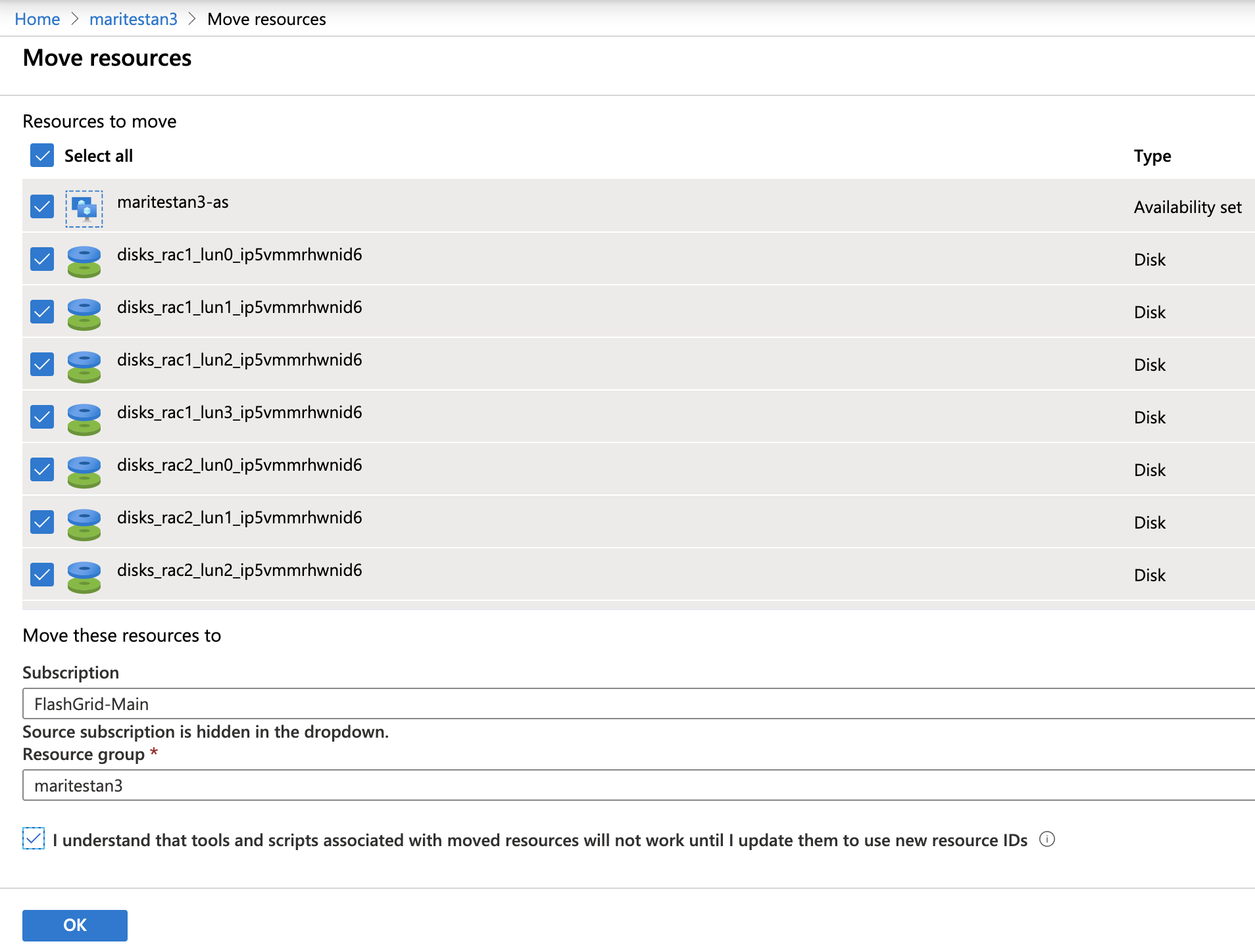Open maritestan3 from the breadcrumb trail

134,19
